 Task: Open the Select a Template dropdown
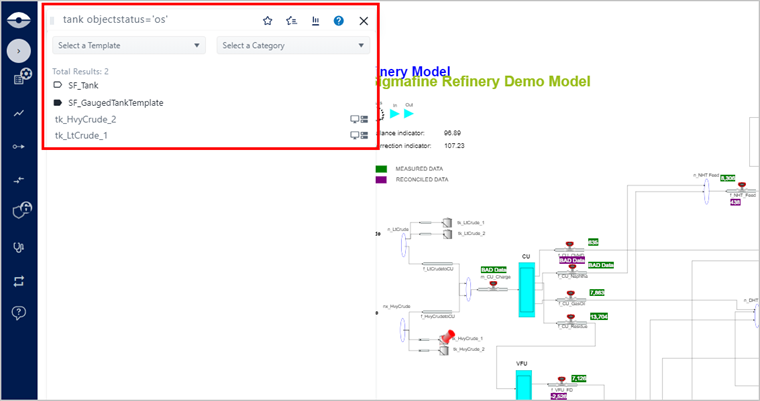(x=130, y=45)
